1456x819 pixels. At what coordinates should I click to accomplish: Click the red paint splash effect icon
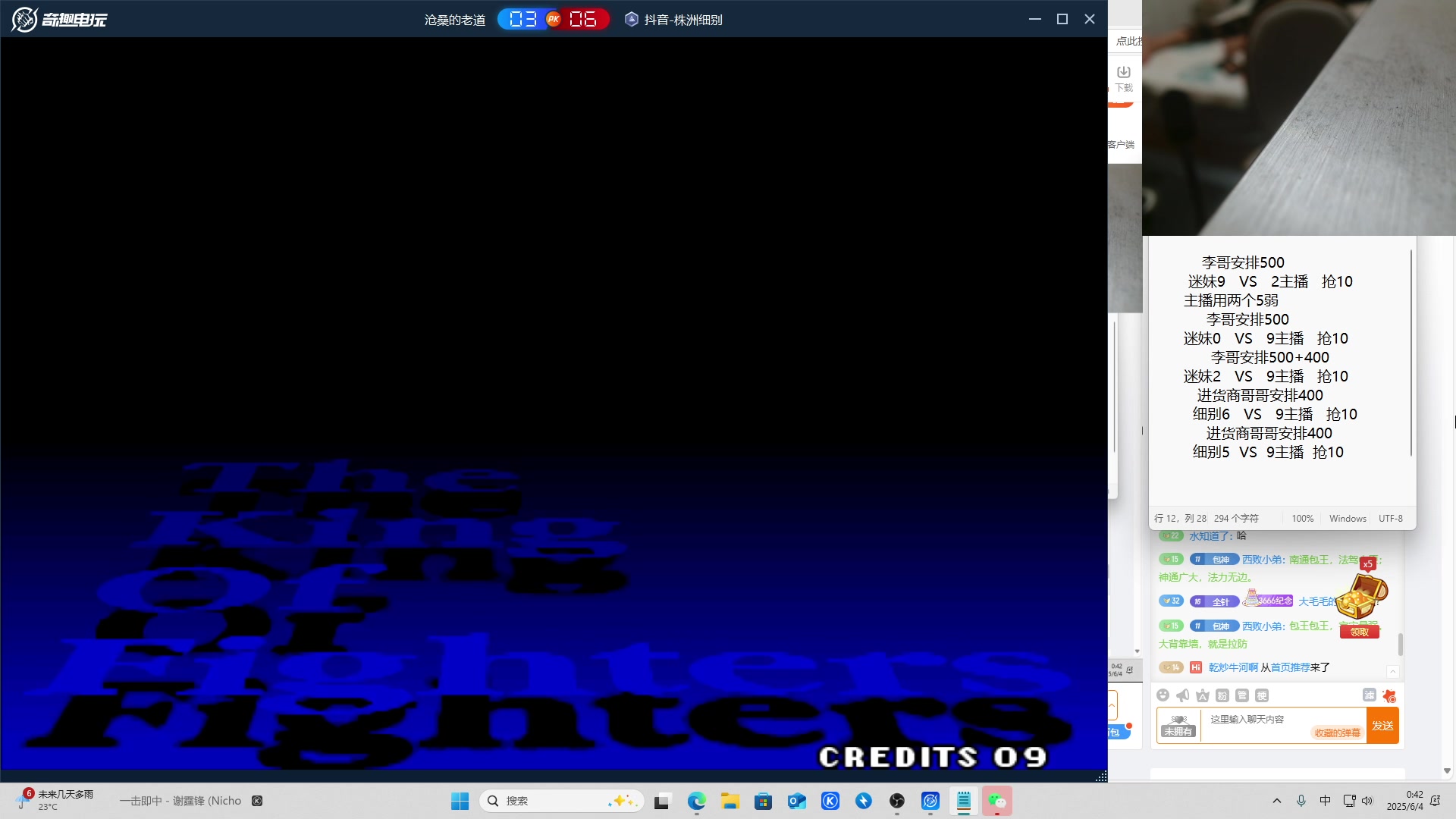(x=1389, y=695)
